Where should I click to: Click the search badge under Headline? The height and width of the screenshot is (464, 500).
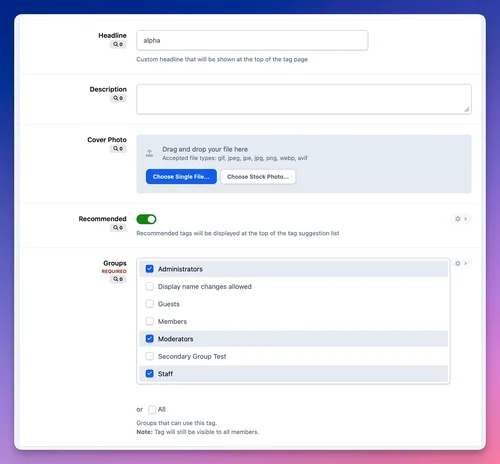pyautogui.click(x=118, y=44)
